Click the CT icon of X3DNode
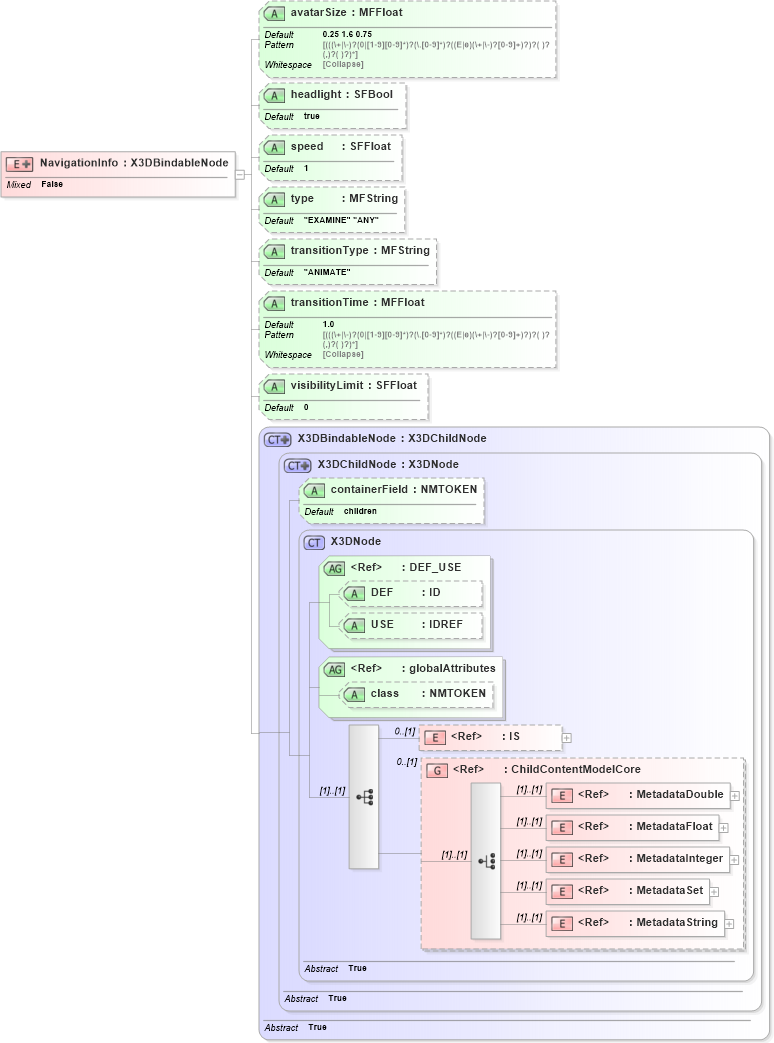Image resolution: width=774 pixels, height=1043 pixels. (314, 543)
